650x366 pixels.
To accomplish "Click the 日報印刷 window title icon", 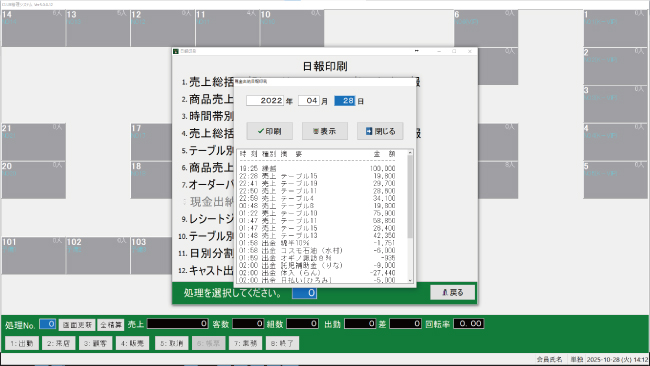I will click(176, 51).
